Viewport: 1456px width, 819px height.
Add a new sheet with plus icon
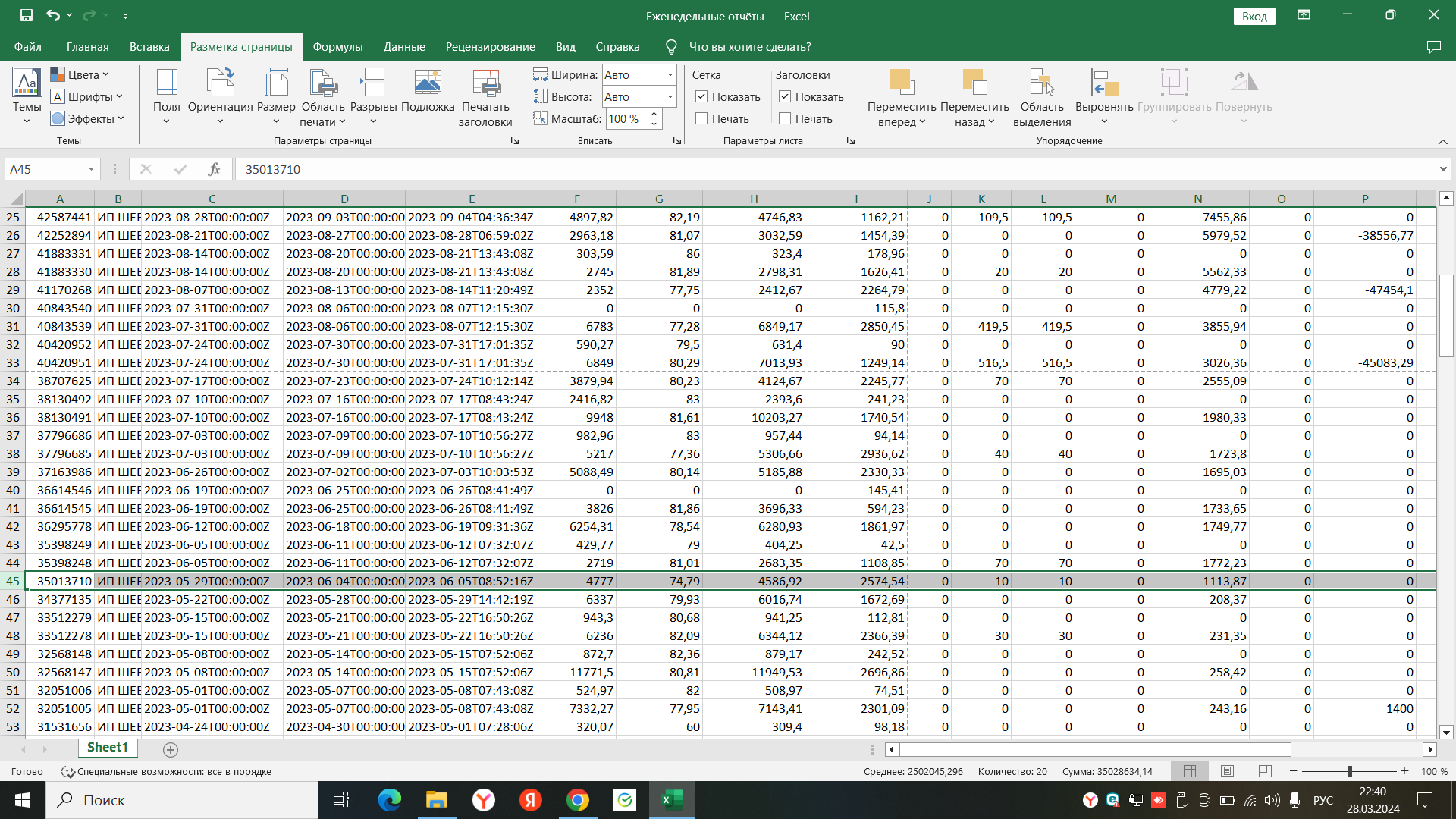(171, 749)
